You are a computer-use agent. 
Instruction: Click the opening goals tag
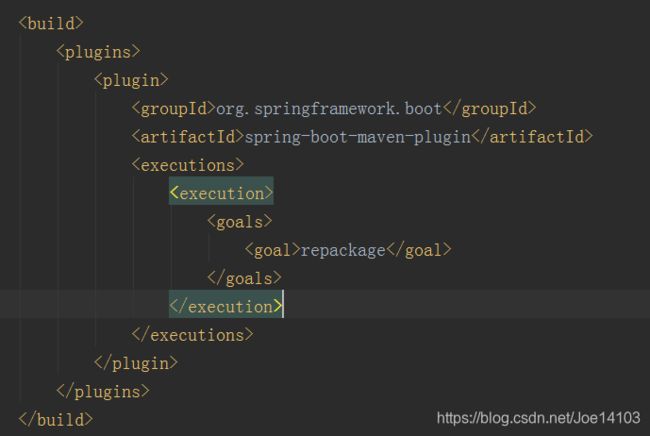(240, 222)
